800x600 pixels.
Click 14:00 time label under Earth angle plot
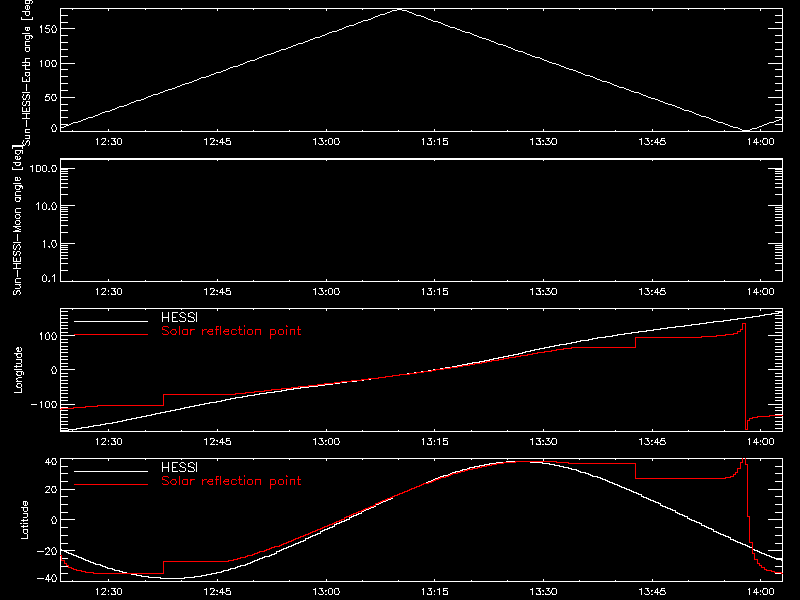click(761, 142)
